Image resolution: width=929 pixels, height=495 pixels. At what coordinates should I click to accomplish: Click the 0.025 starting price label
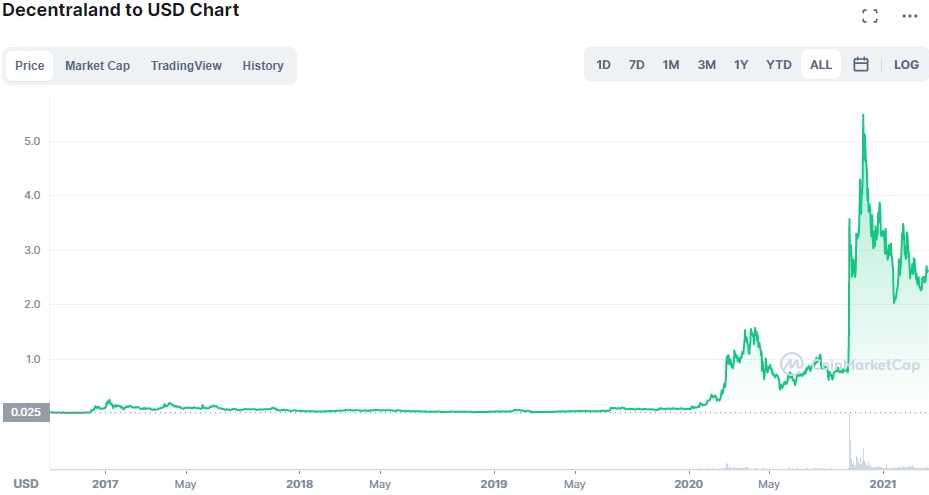(x=26, y=412)
